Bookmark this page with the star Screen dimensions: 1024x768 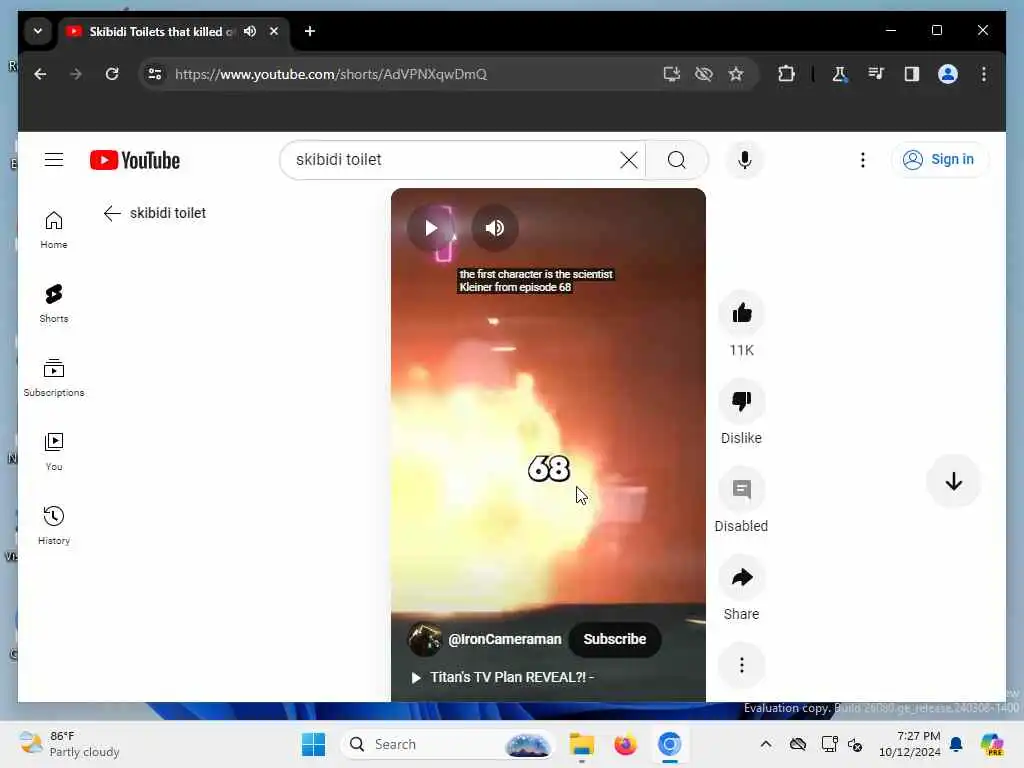tap(736, 74)
